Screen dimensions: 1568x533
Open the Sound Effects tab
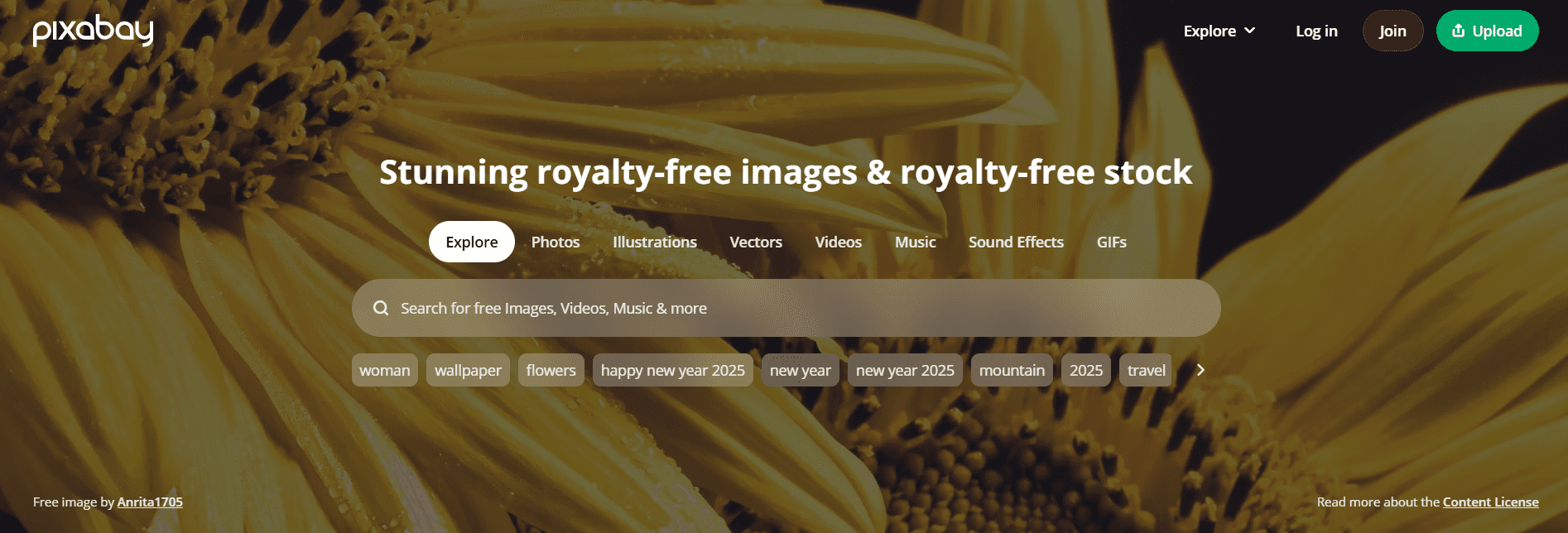pos(1016,242)
